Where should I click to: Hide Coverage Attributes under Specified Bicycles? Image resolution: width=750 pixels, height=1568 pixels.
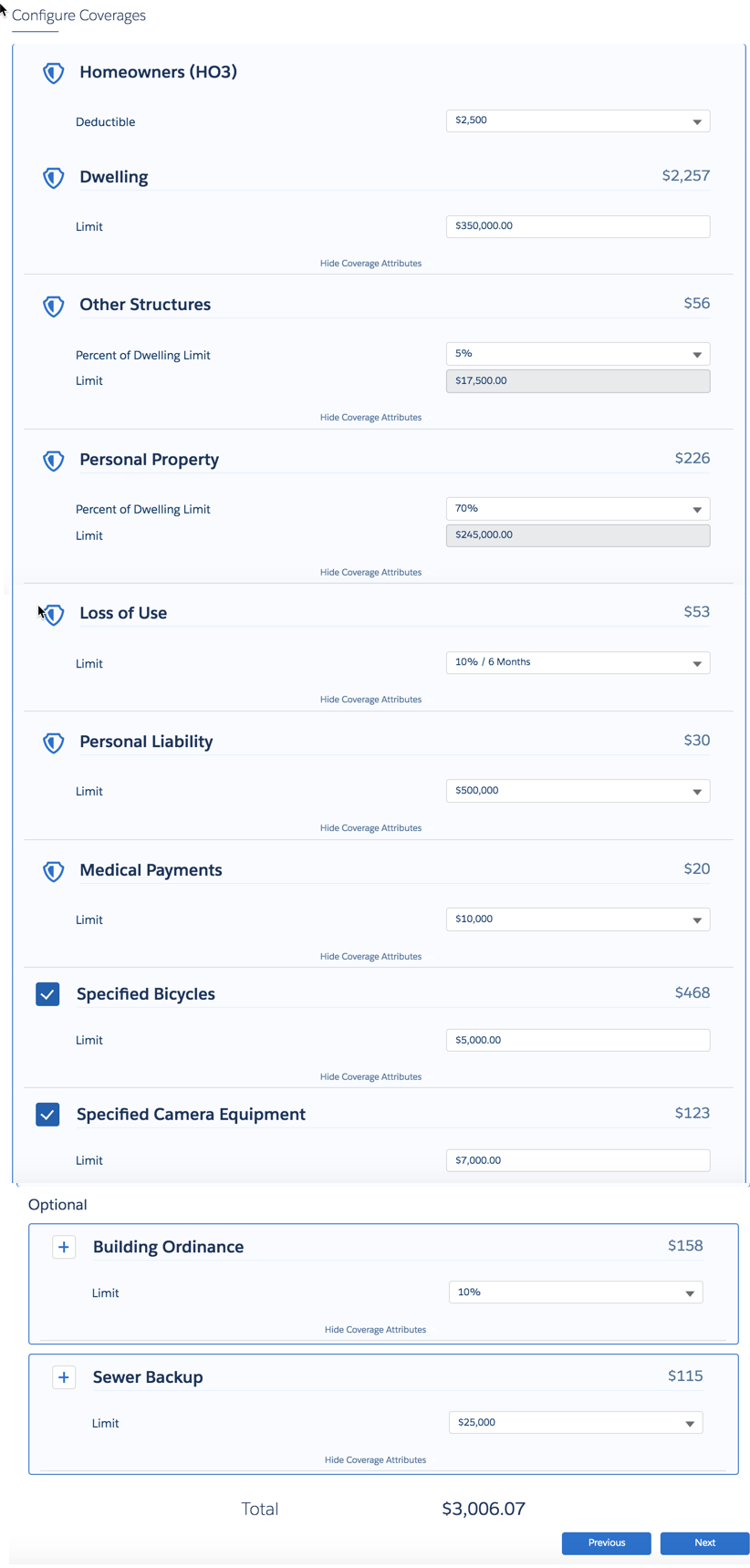[370, 1077]
